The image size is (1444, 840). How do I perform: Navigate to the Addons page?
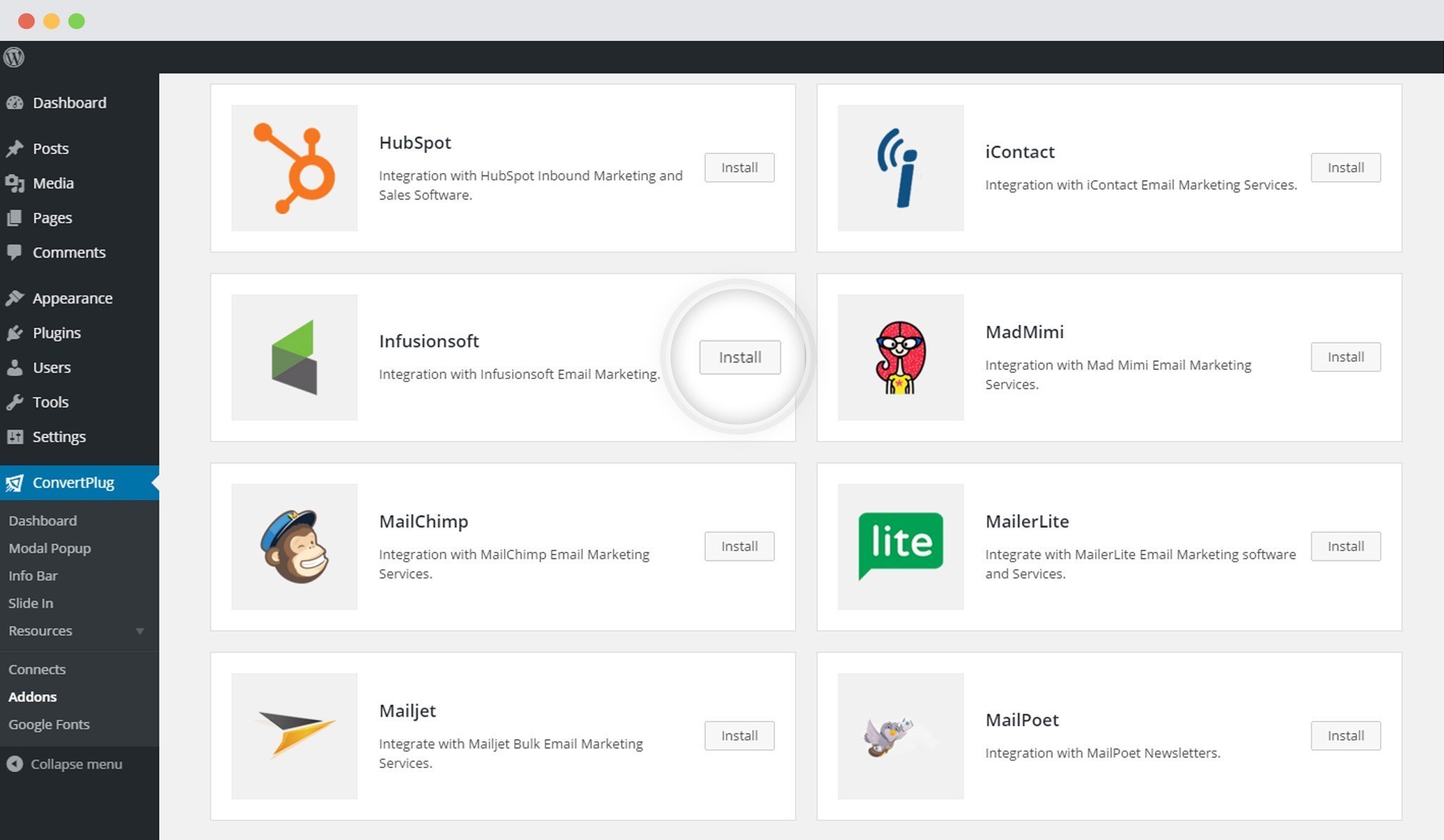point(32,696)
